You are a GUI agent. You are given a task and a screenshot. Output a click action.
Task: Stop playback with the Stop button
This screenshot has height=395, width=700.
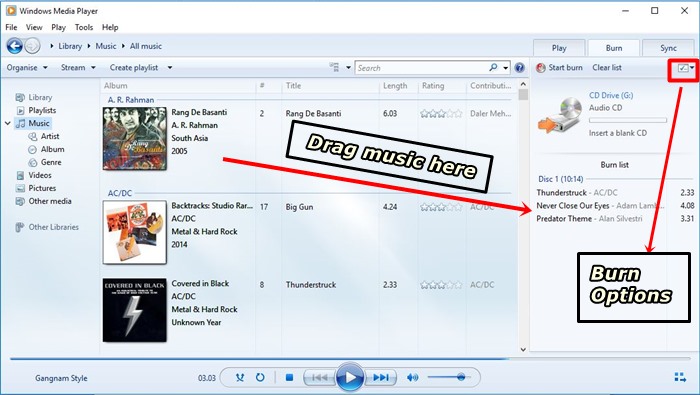289,378
